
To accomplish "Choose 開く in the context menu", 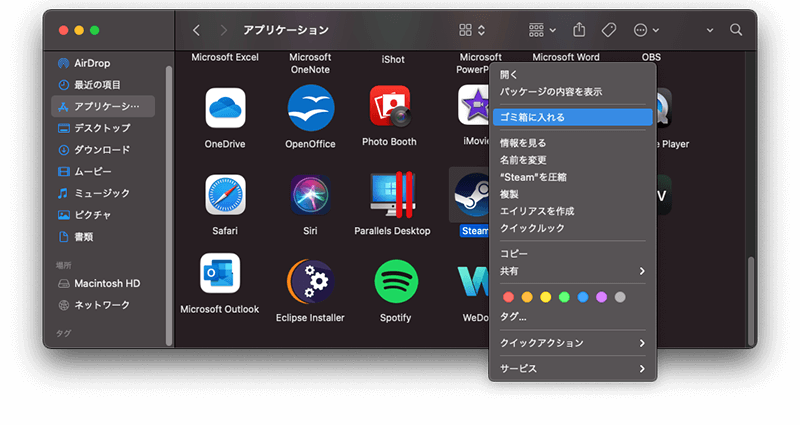I will (572, 75).
